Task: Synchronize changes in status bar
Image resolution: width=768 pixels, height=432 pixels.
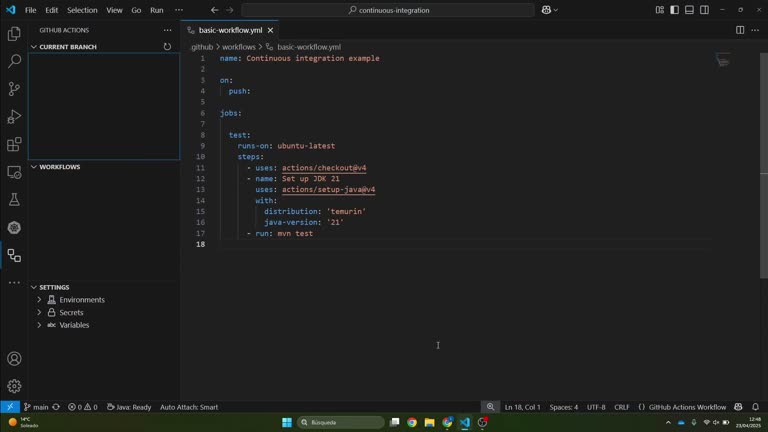Action: pyautogui.click(x=56, y=407)
